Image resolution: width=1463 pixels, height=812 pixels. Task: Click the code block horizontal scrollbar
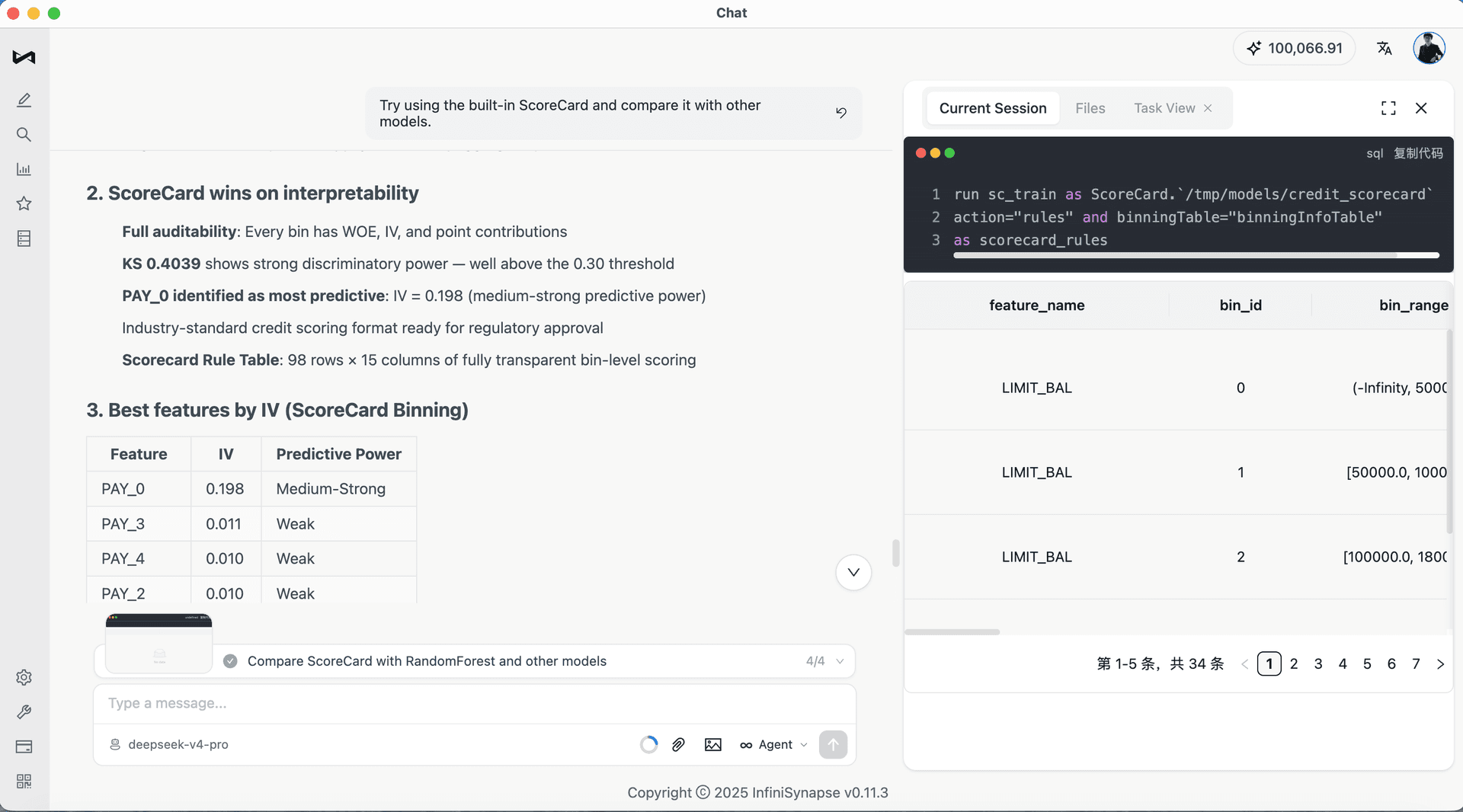coord(1196,255)
